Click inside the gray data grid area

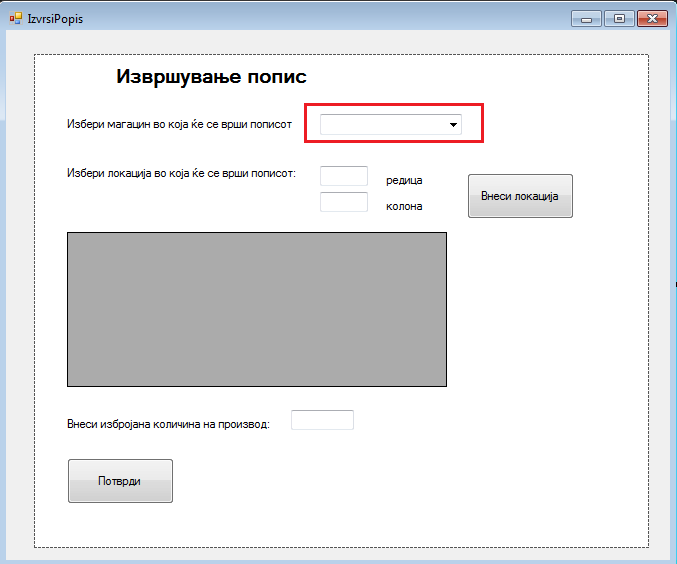[256, 309]
